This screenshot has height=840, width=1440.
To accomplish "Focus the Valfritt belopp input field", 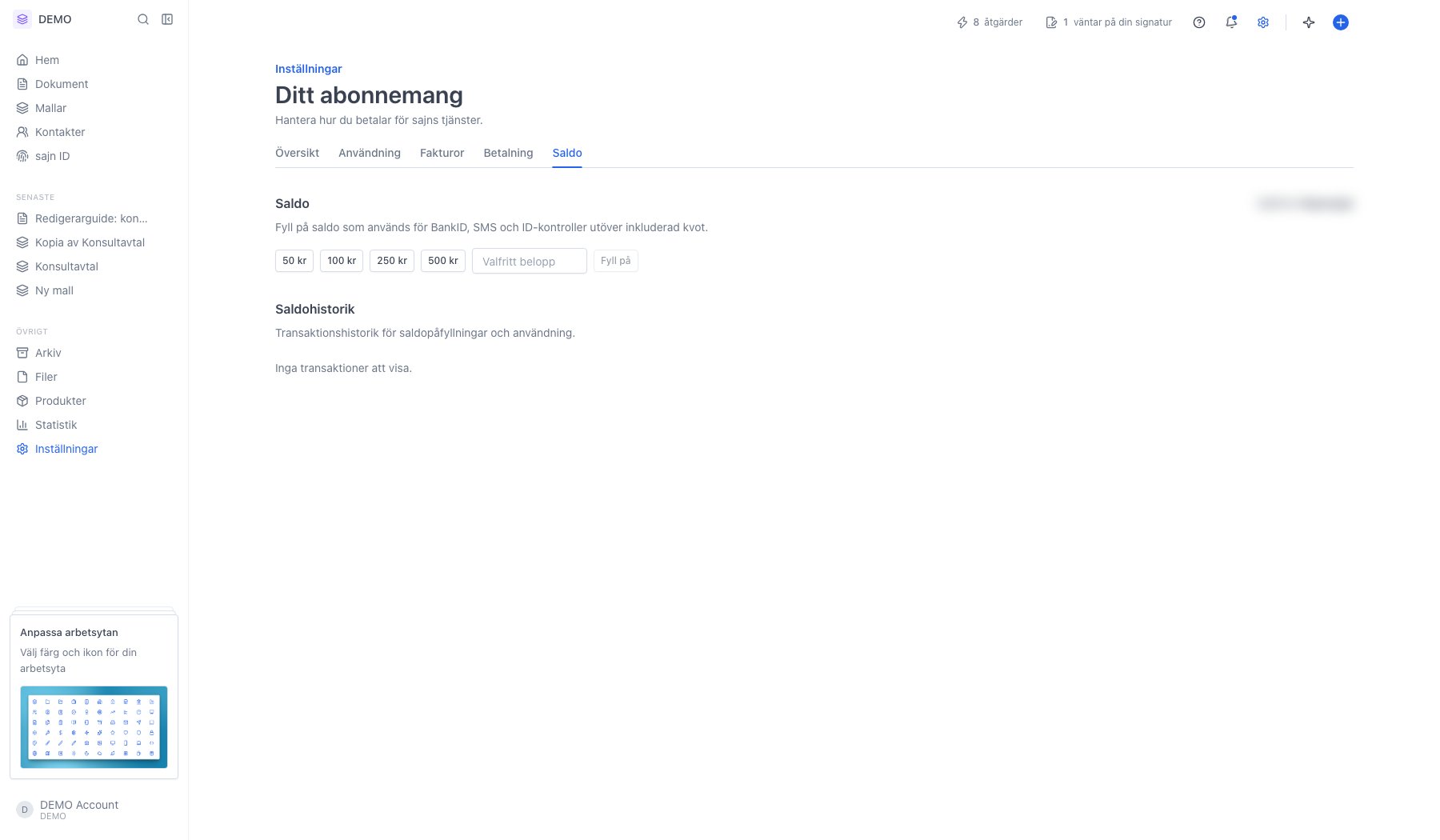I will [x=530, y=261].
